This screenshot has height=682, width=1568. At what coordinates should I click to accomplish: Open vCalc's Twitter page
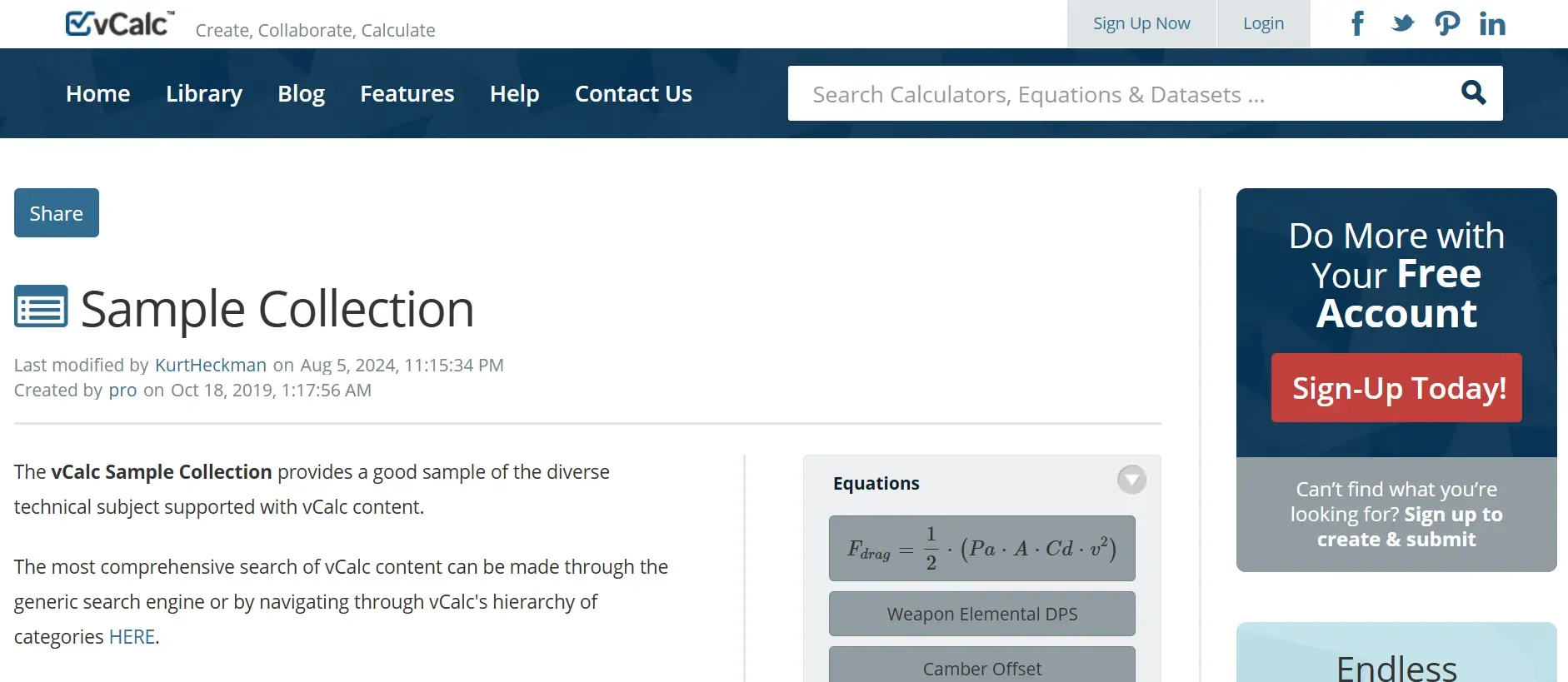[1403, 23]
